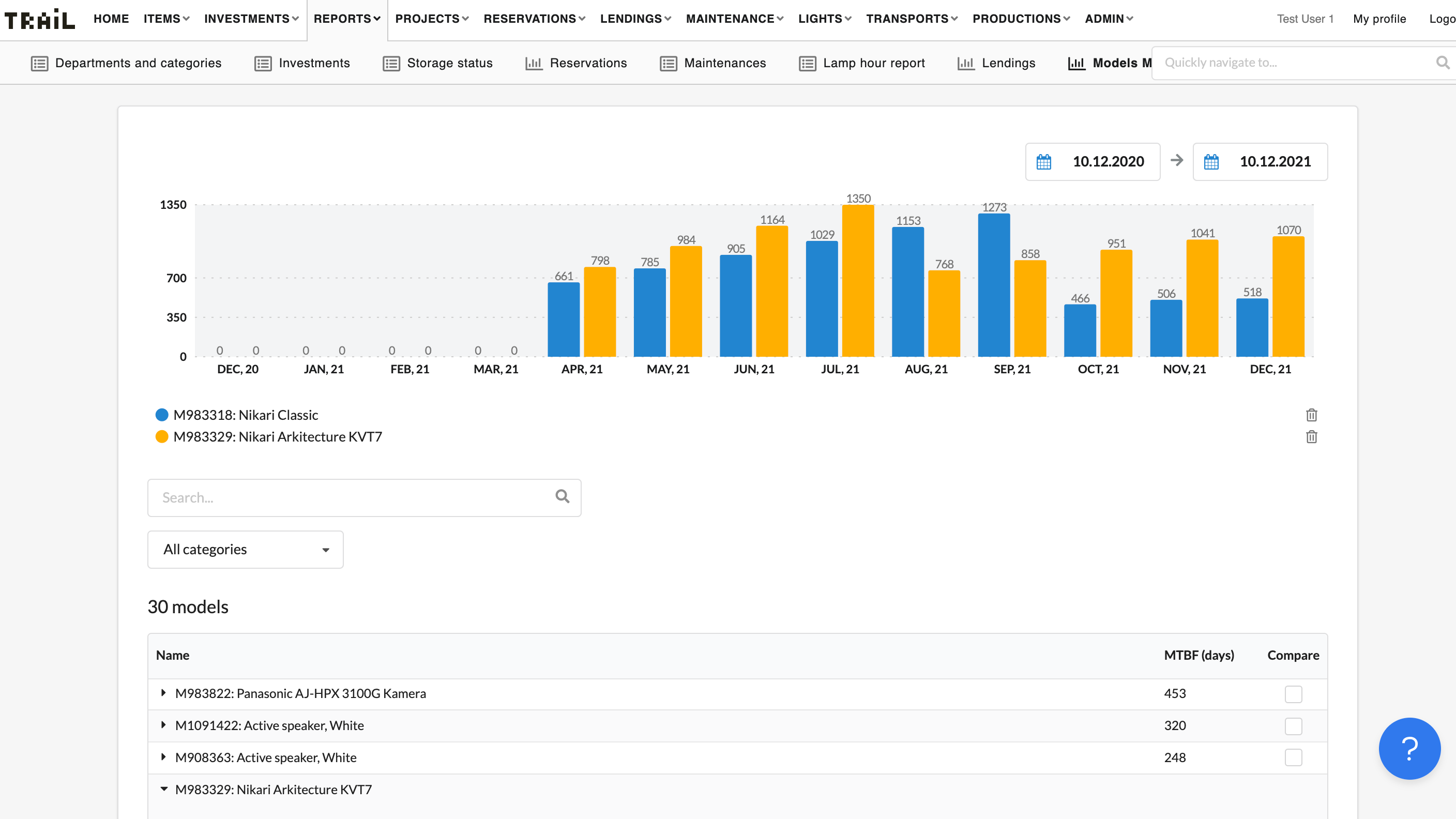Image resolution: width=1456 pixels, height=819 pixels.
Task: Open the Maintenances report tab
Action: (712, 63)
